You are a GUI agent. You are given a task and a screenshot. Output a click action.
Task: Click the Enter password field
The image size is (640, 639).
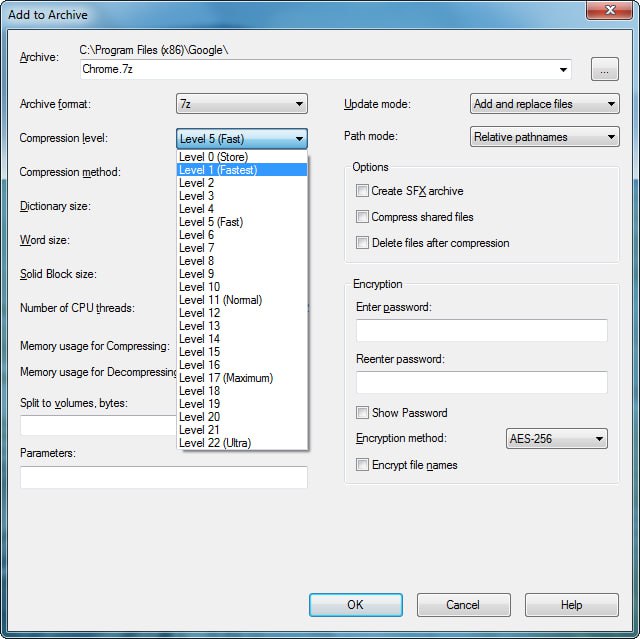click(482, 330)
